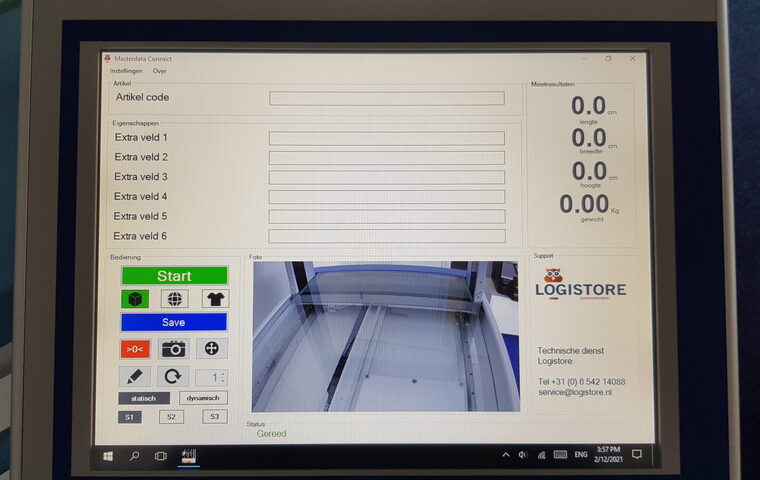Click the globe icon button
Screen dimensions: 760x480
point(174,299)
